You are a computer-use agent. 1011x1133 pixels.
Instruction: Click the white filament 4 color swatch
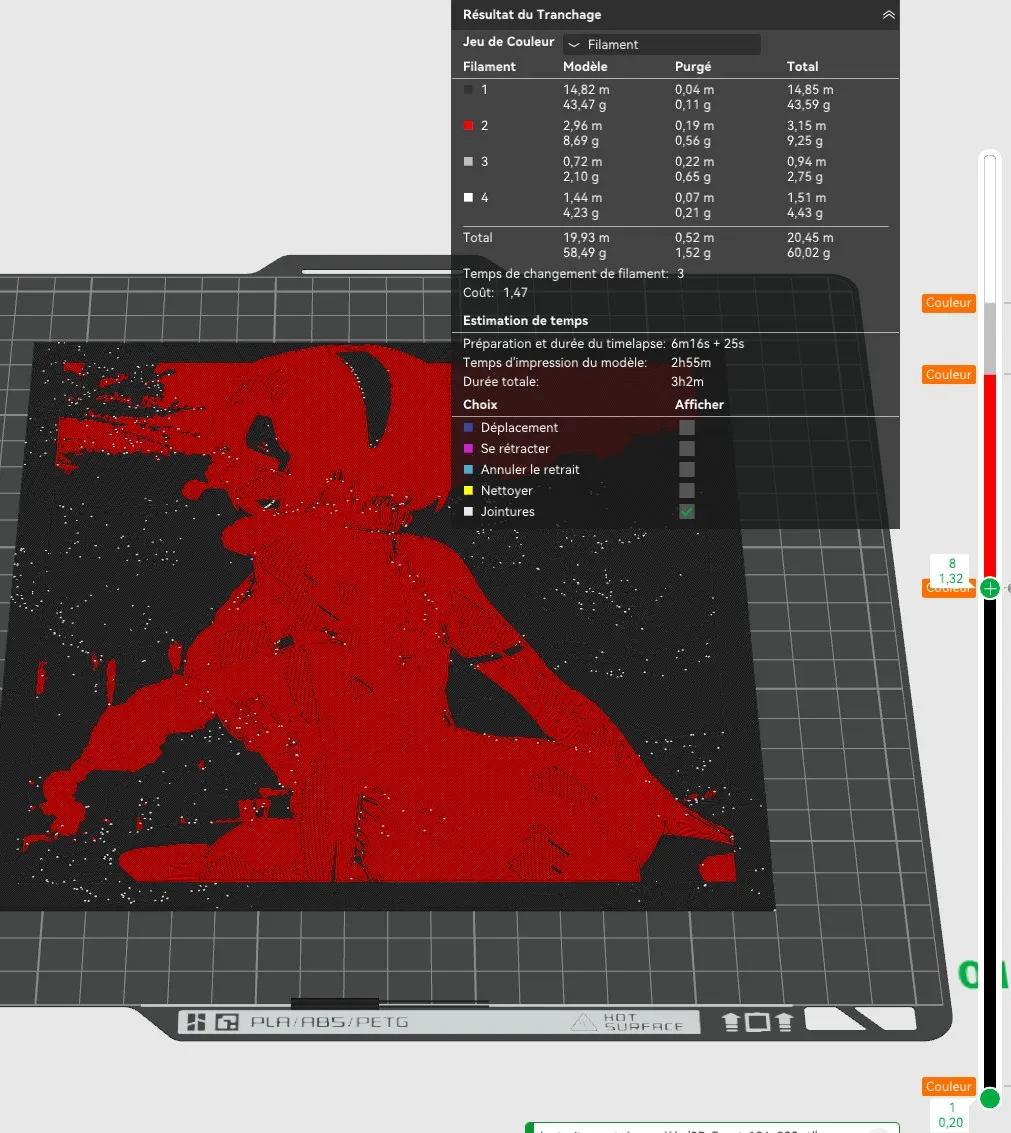coord(468,197)
